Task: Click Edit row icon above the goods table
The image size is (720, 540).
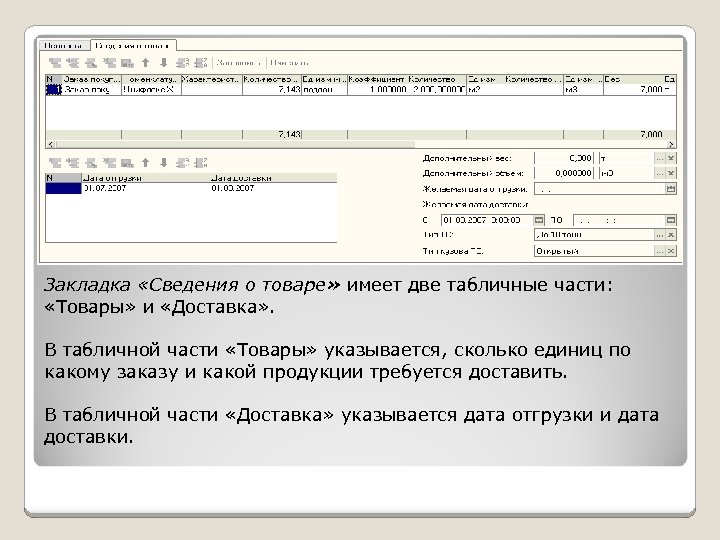Action: coord(91,62)
